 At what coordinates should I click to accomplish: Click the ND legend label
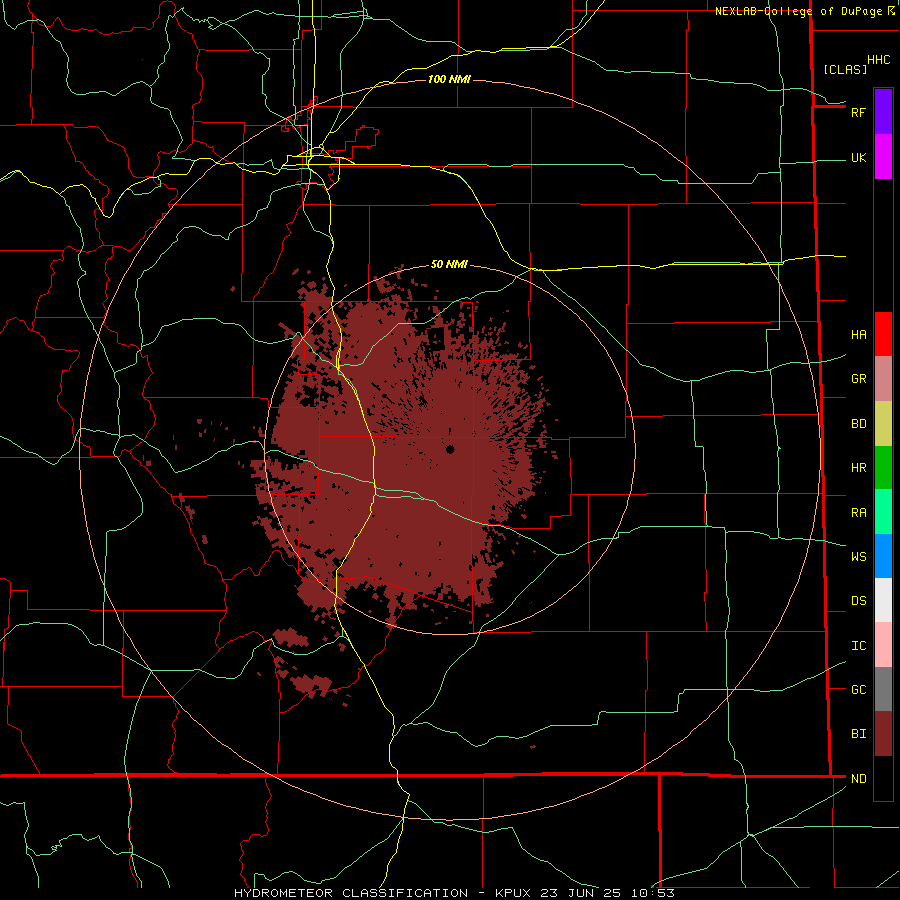[858, 779]
